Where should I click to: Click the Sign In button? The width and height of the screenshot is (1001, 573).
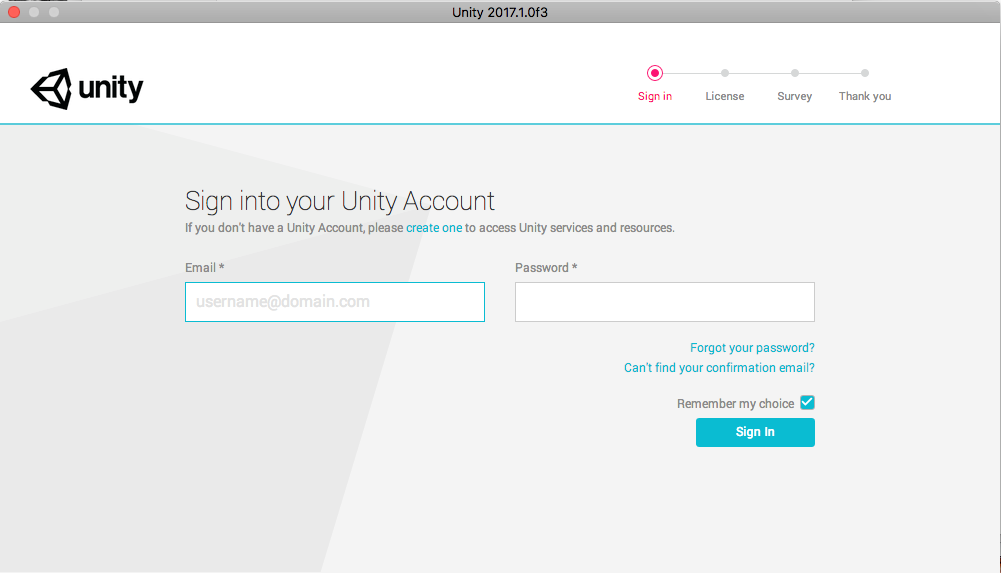[755, 433]
